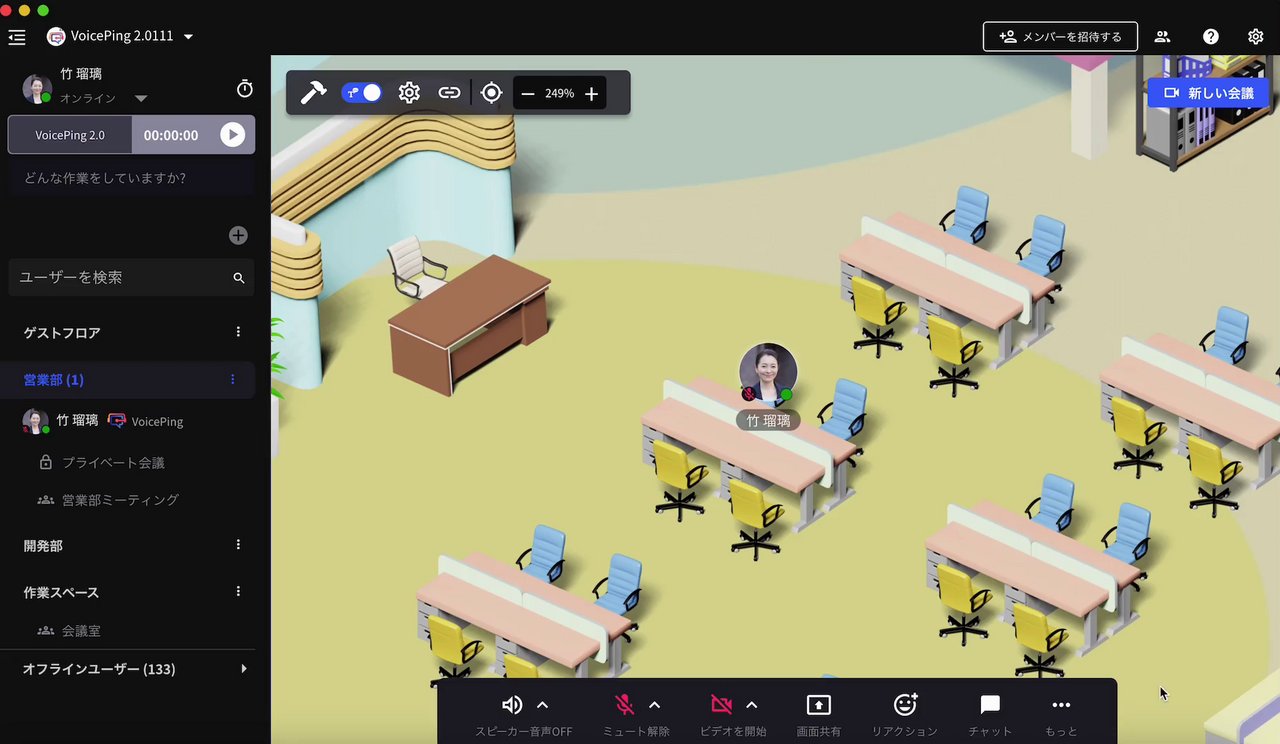Screen dimensions: 1280x744
Task: Open ゲストフロア options menu dots
Action: click(x=238, y=332)
